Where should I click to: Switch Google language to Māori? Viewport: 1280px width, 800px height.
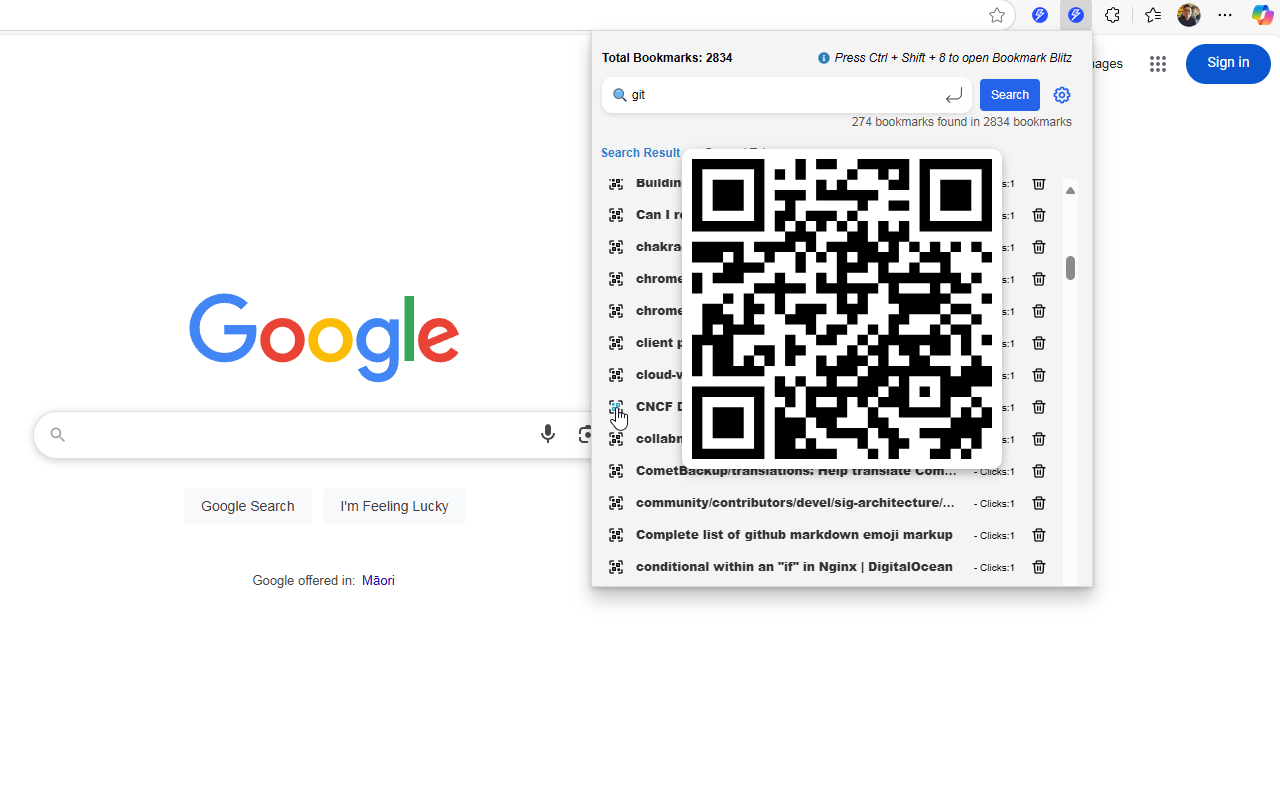378,580
